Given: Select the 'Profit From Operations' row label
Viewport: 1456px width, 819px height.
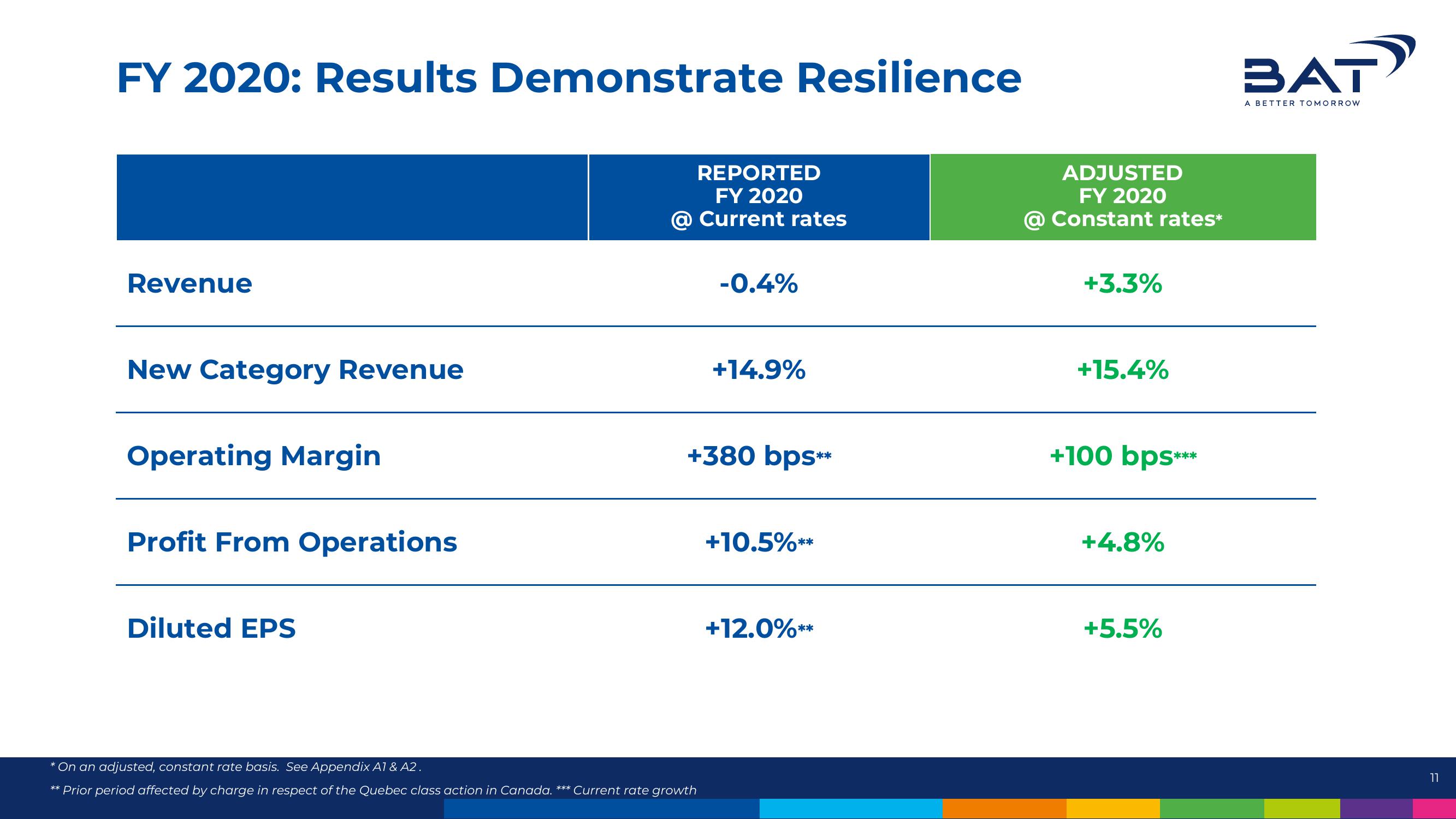Looking at the screenshot, I should click(x=292, y=542).
